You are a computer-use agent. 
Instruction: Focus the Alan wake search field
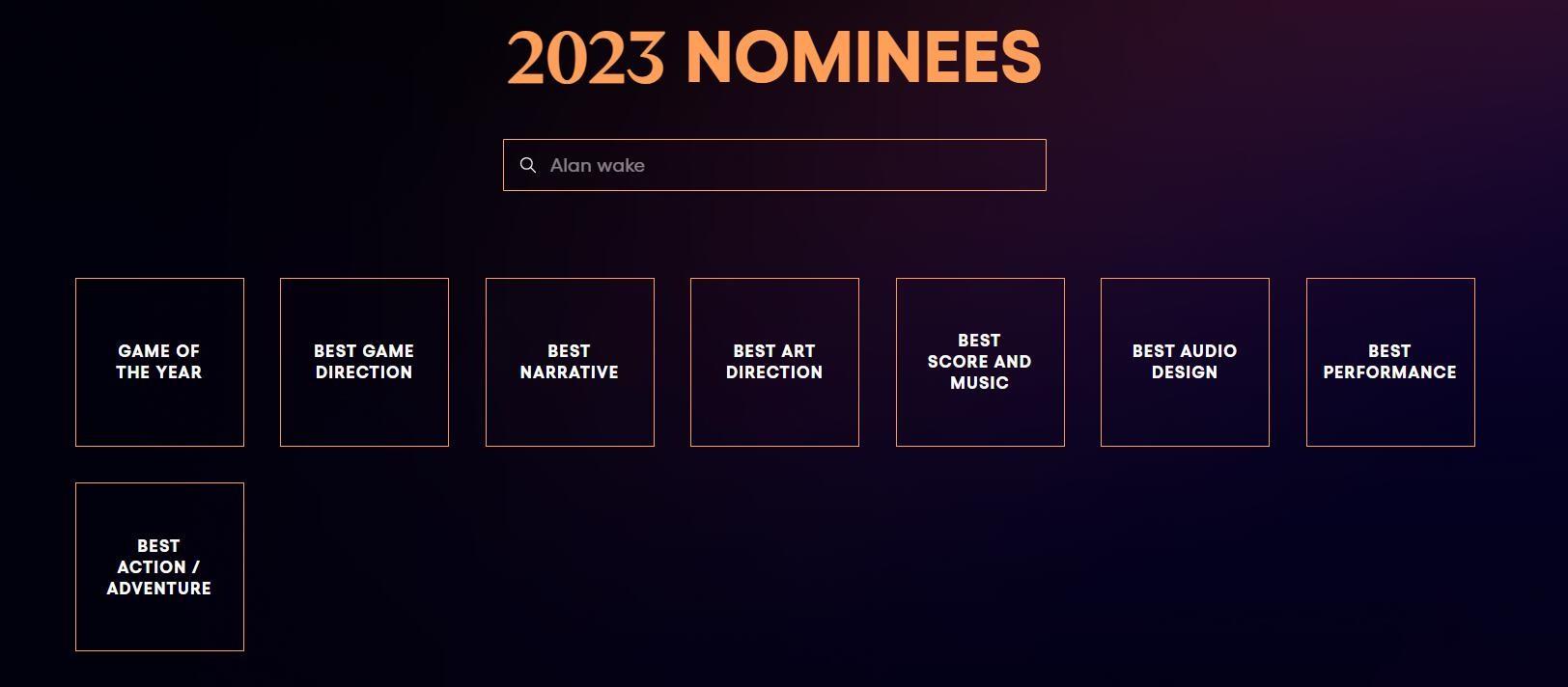coord(792,165)
